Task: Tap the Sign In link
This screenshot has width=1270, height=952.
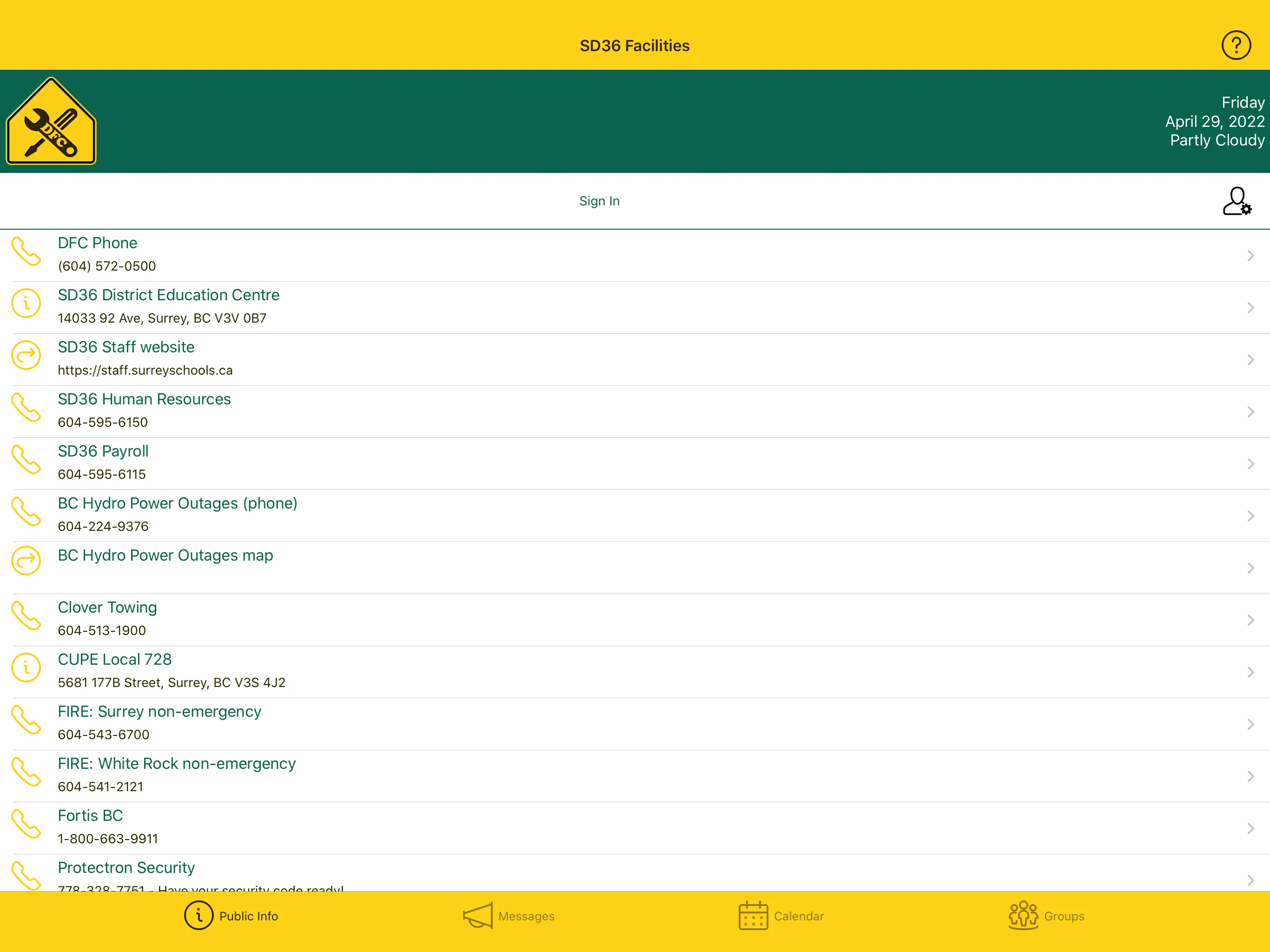Action: 599,201
